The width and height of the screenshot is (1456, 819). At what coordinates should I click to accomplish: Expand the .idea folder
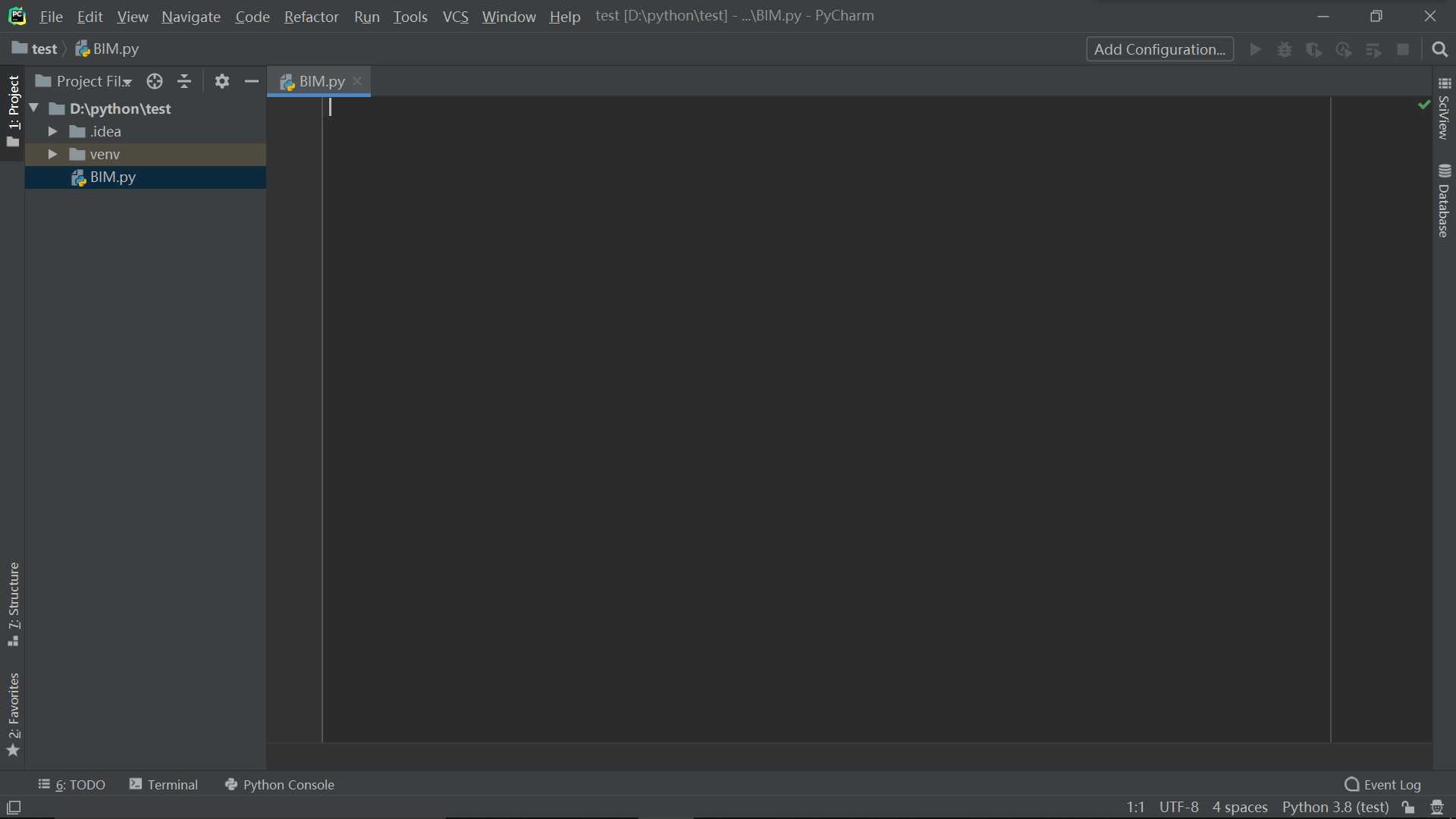[52, 131]
